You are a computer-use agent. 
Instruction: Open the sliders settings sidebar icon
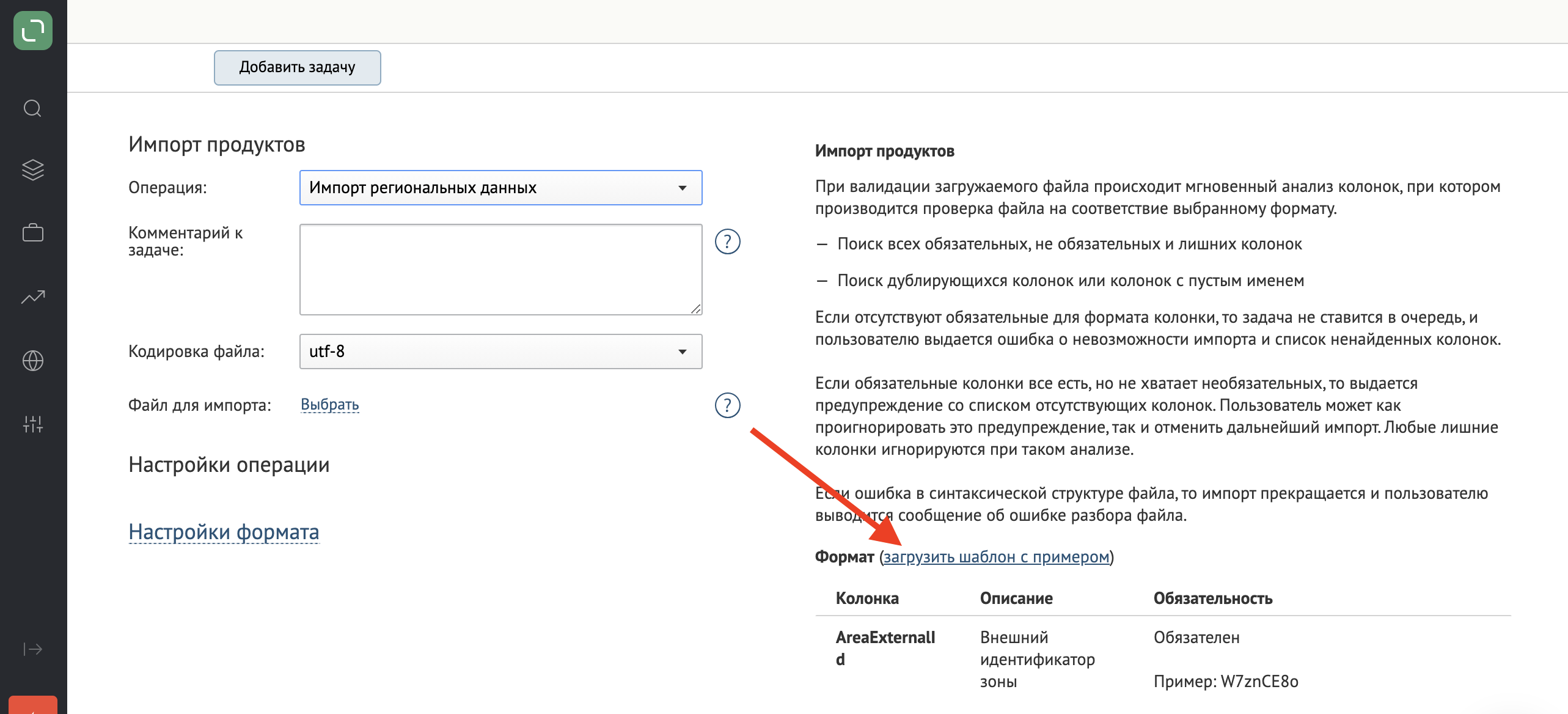point(33,424)
